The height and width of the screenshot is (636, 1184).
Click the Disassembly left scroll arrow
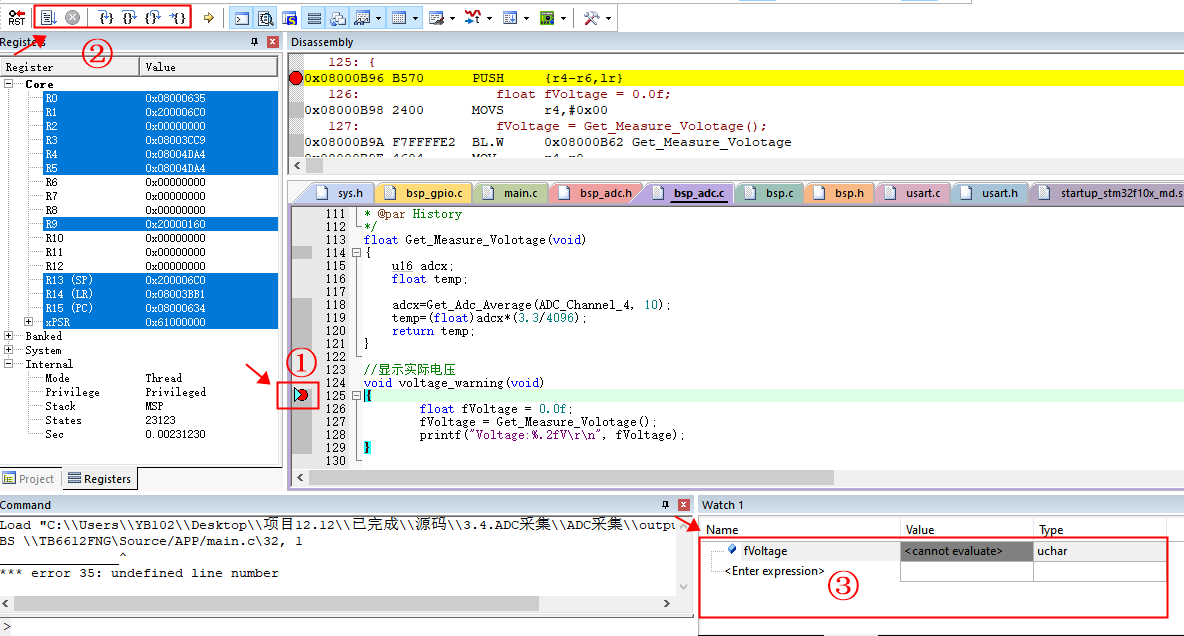297,165
